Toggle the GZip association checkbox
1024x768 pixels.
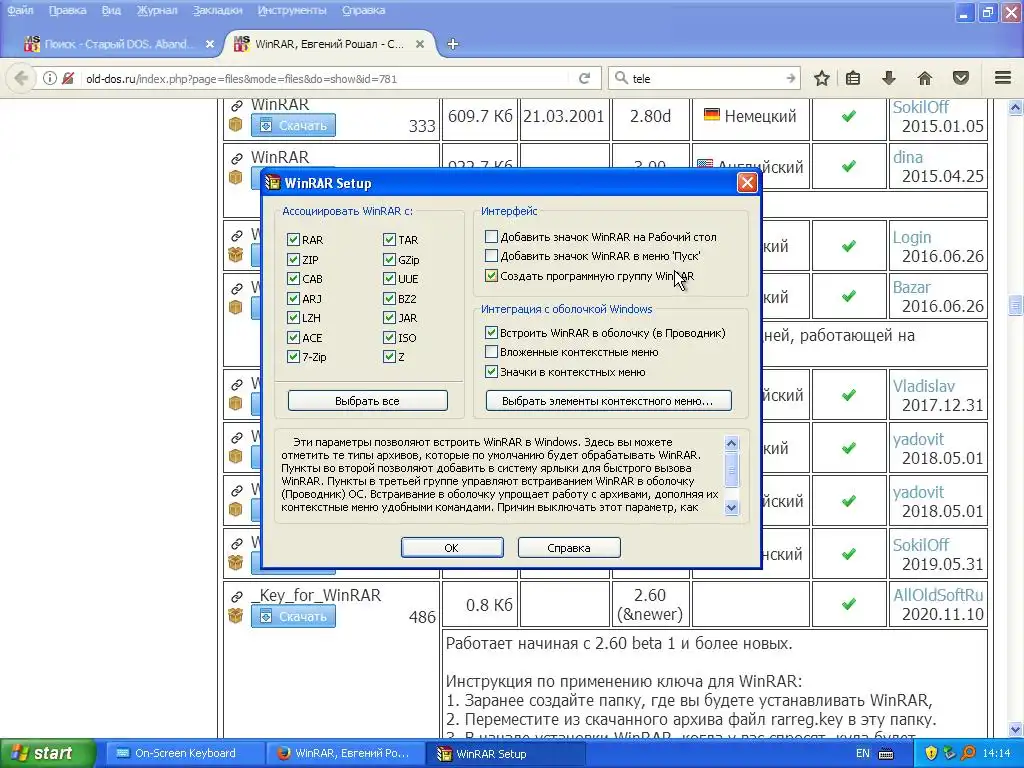pyautogui.click(x=389, y=259)
